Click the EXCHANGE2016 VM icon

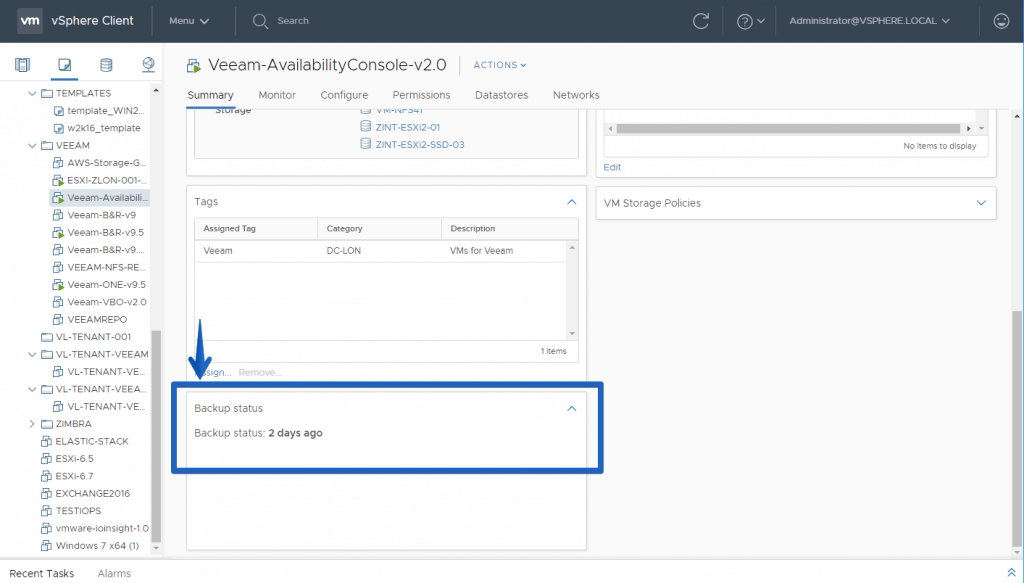click(46, 494)
